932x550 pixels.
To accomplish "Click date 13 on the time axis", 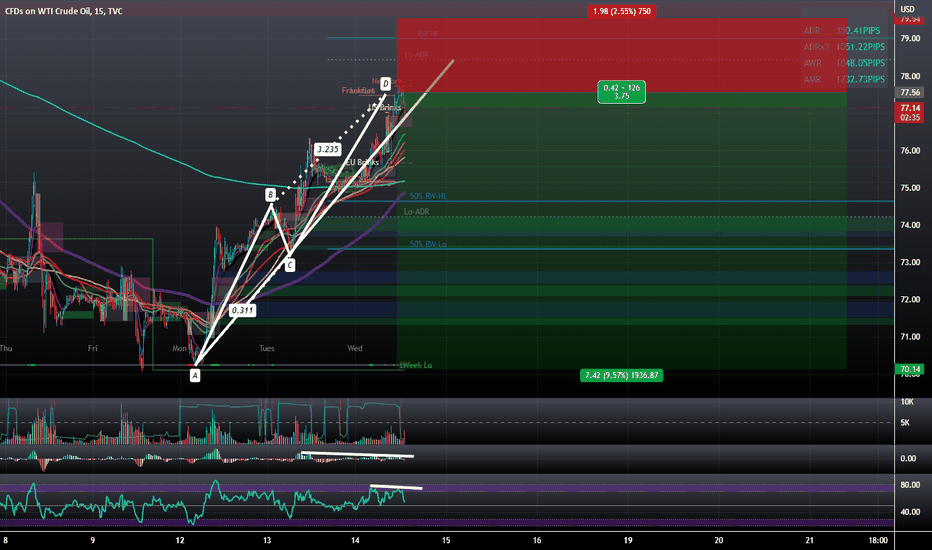I will tap(267, 540).
